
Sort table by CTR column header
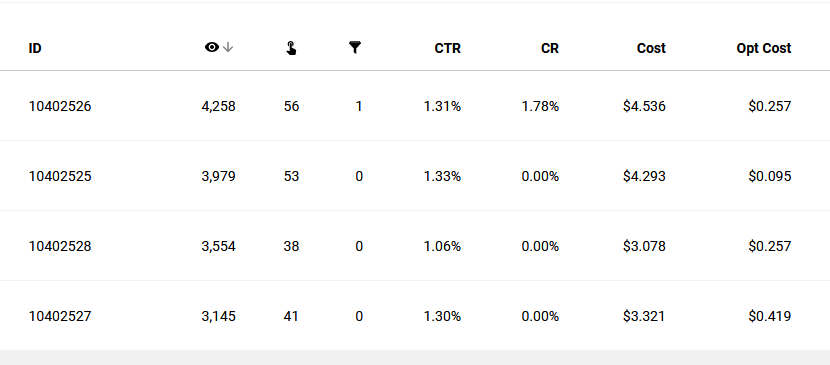pos(448,48)
